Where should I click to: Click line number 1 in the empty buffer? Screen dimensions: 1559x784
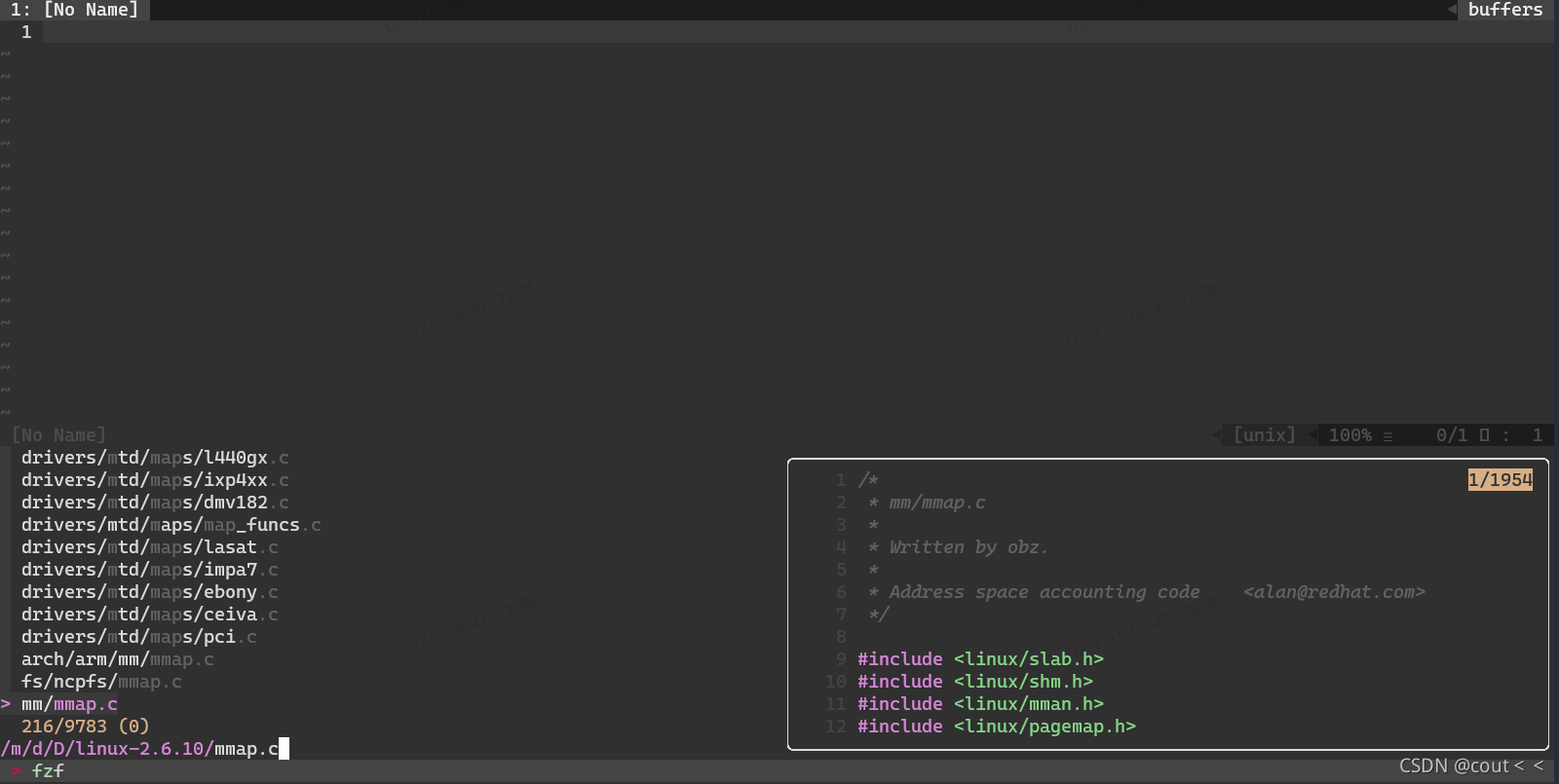pyautogui.click(x=26, y=32)
